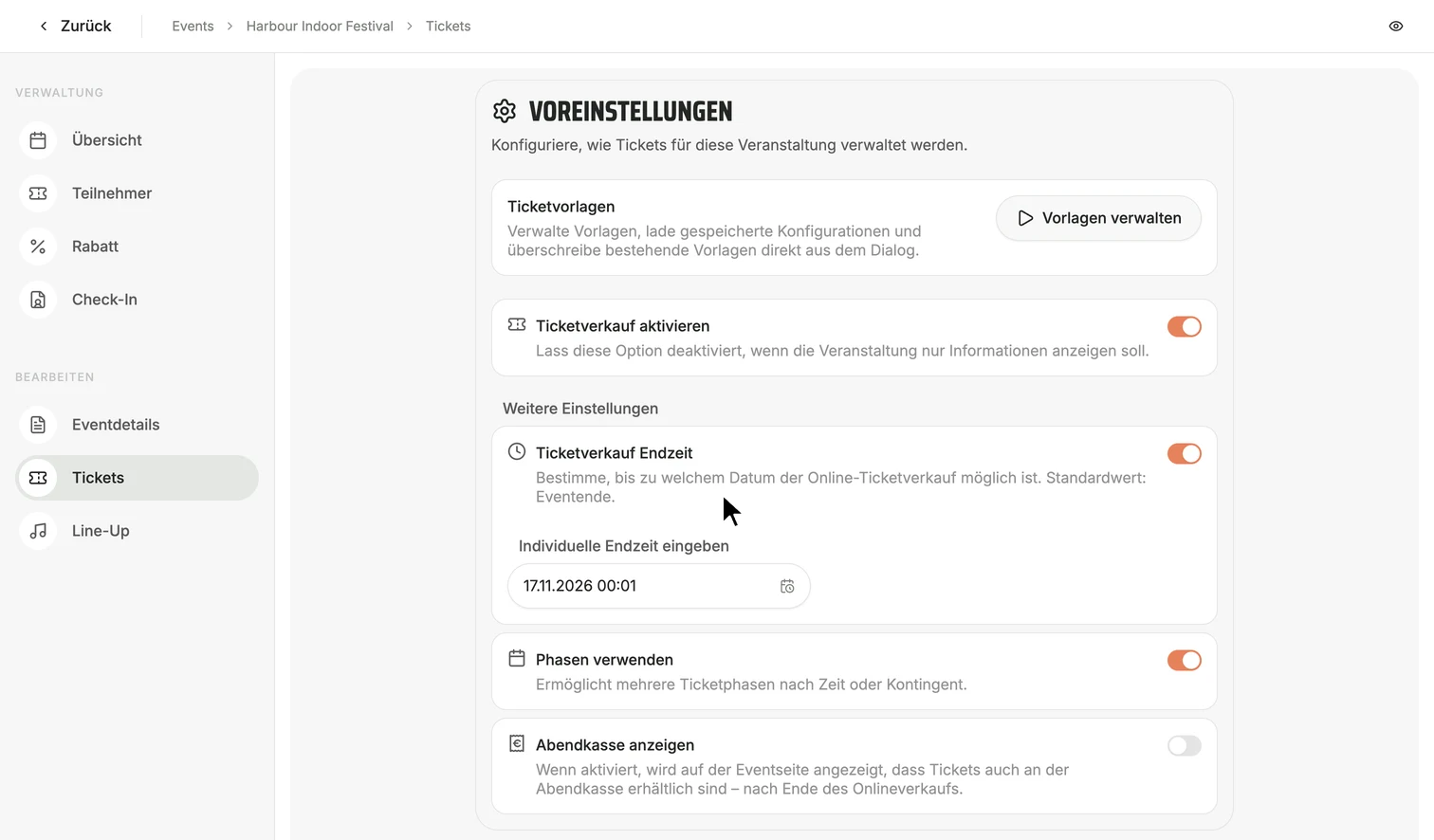
Task: Click the Eventdetails document icon
Action: coord(38,425)
